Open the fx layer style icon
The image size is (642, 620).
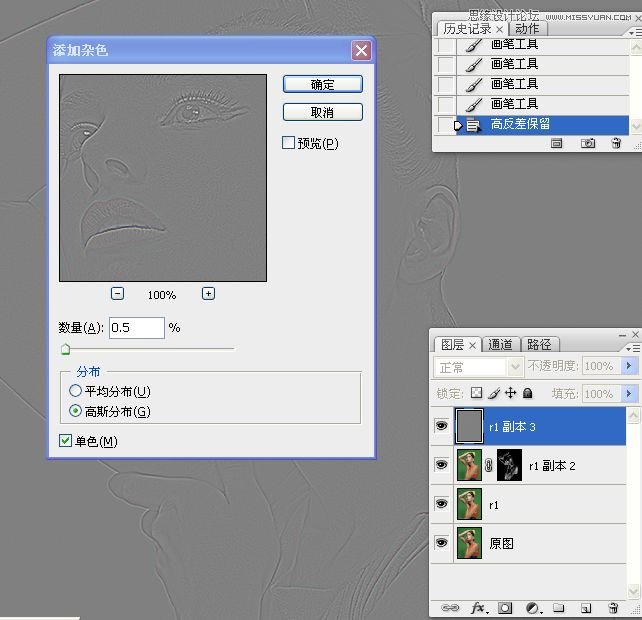coord(478,608)
